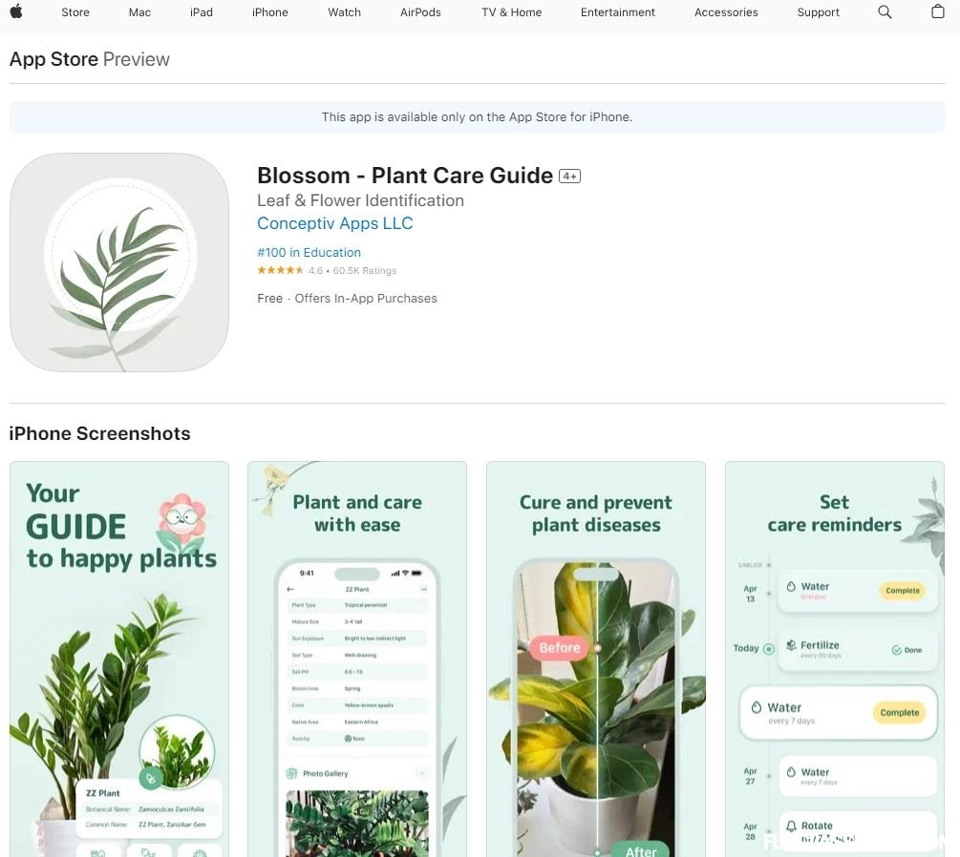Click the iPhone Screenshots heading
The width and height of the screenshot is (960, 857).
click(x=100, y=433)
